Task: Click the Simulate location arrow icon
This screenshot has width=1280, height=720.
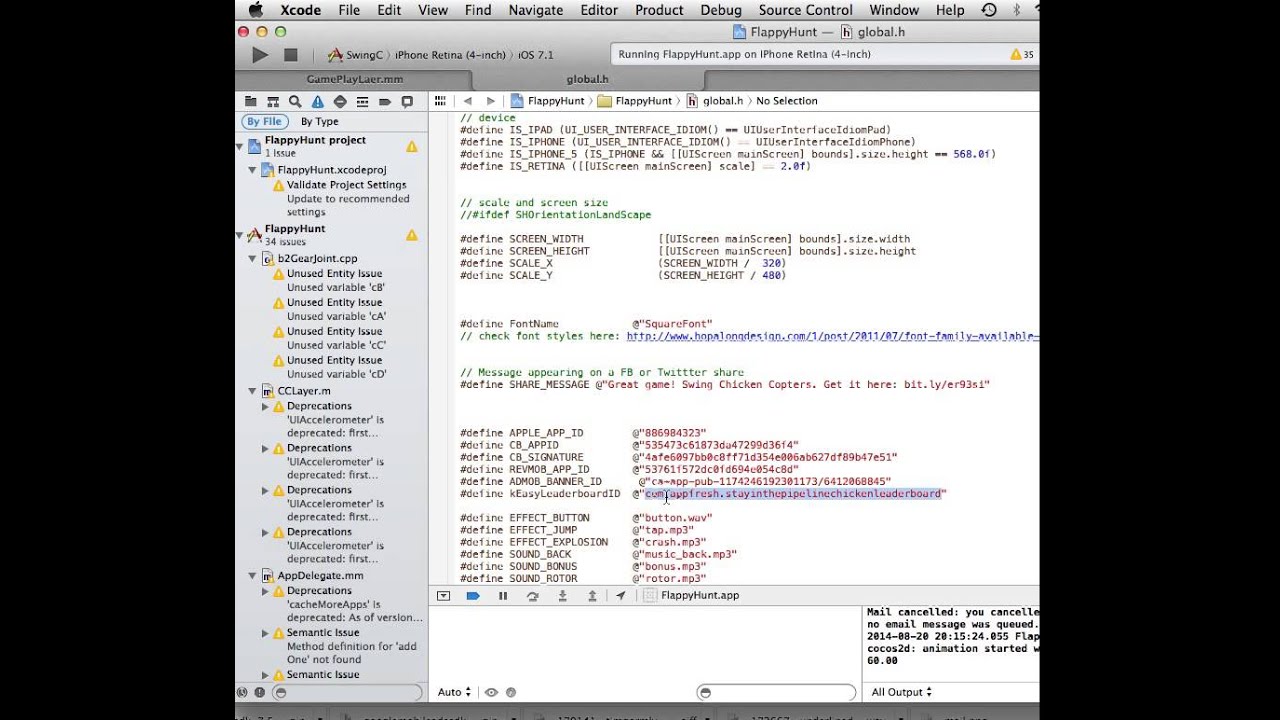Action: 621,596
